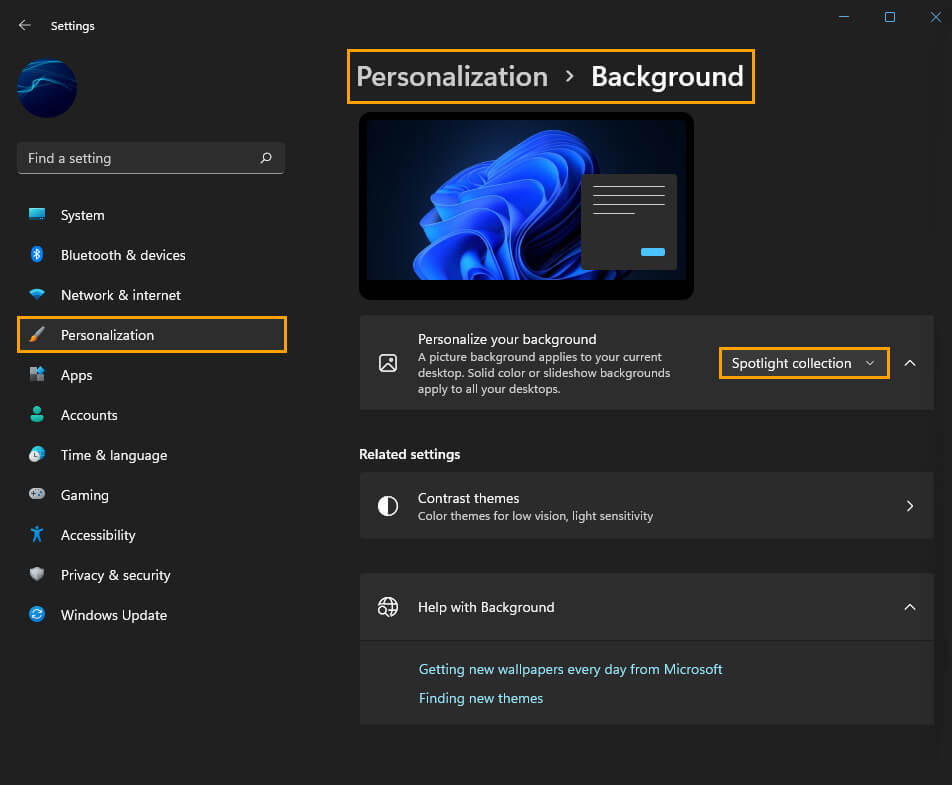Click the Apps icon in sidebar
This screenshot has width=952, height=785.
[x=37, y=374]
